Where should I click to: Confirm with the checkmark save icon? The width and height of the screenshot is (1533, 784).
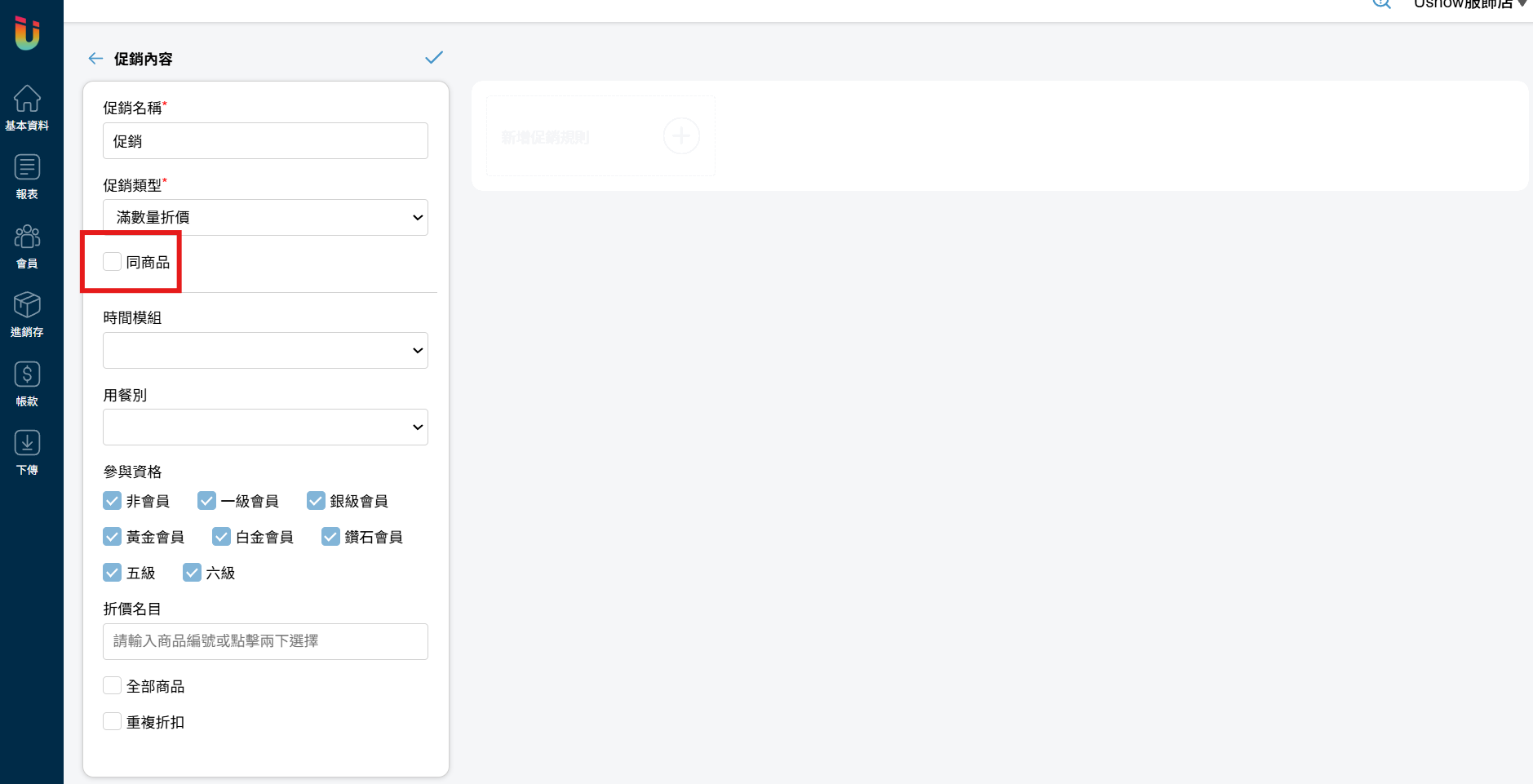click(434, 57)
